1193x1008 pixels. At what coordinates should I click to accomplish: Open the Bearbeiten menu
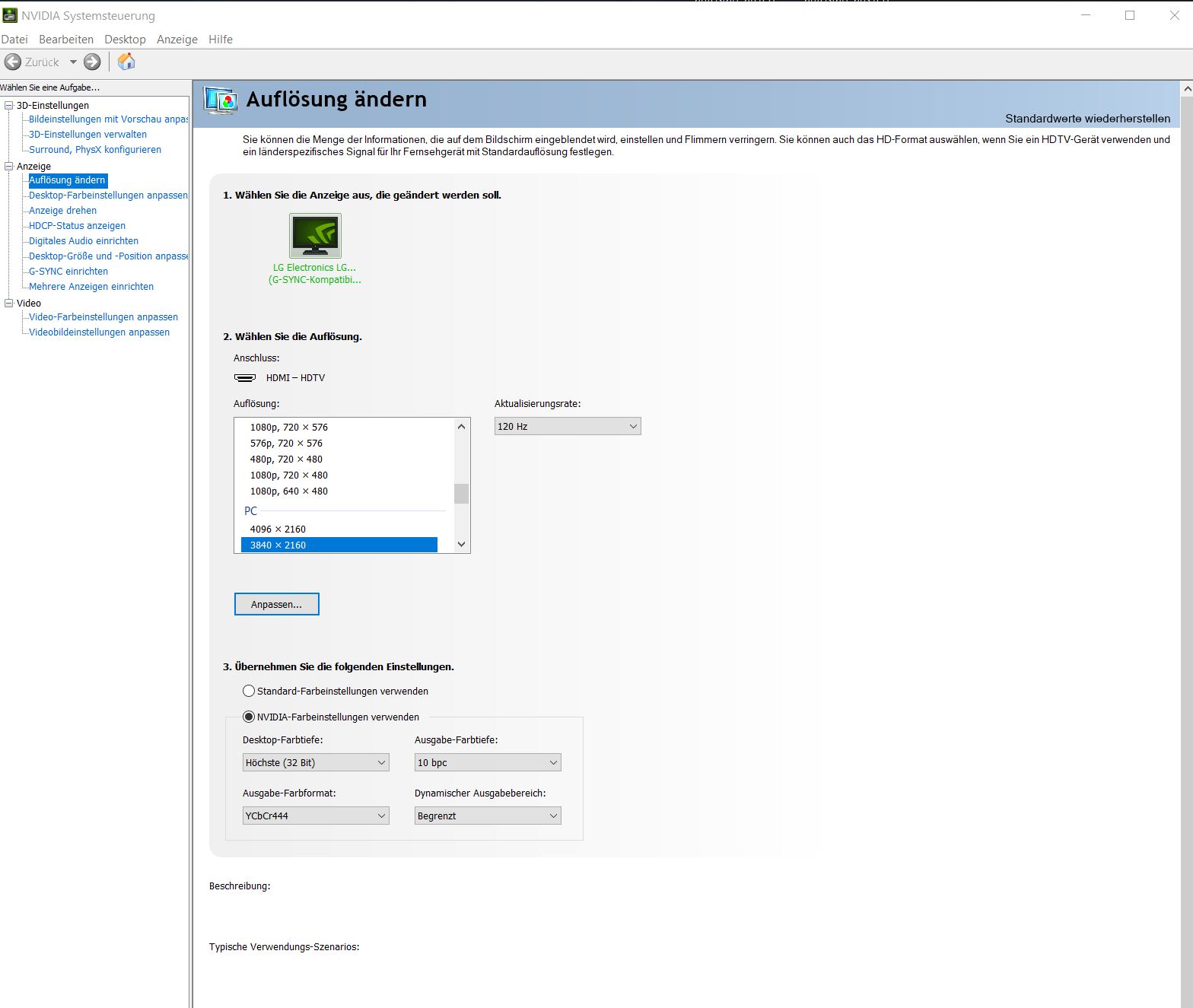click(66, 40)
